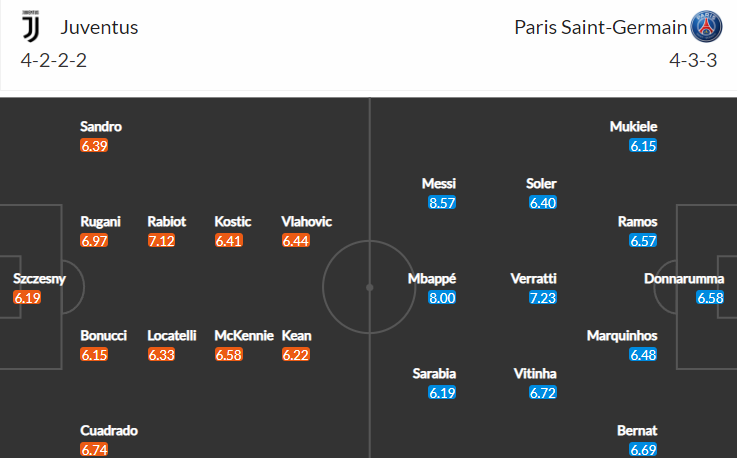Click the Juventus club logo icon
Viewport: 737px width, 458px height.
click(31, 27)
